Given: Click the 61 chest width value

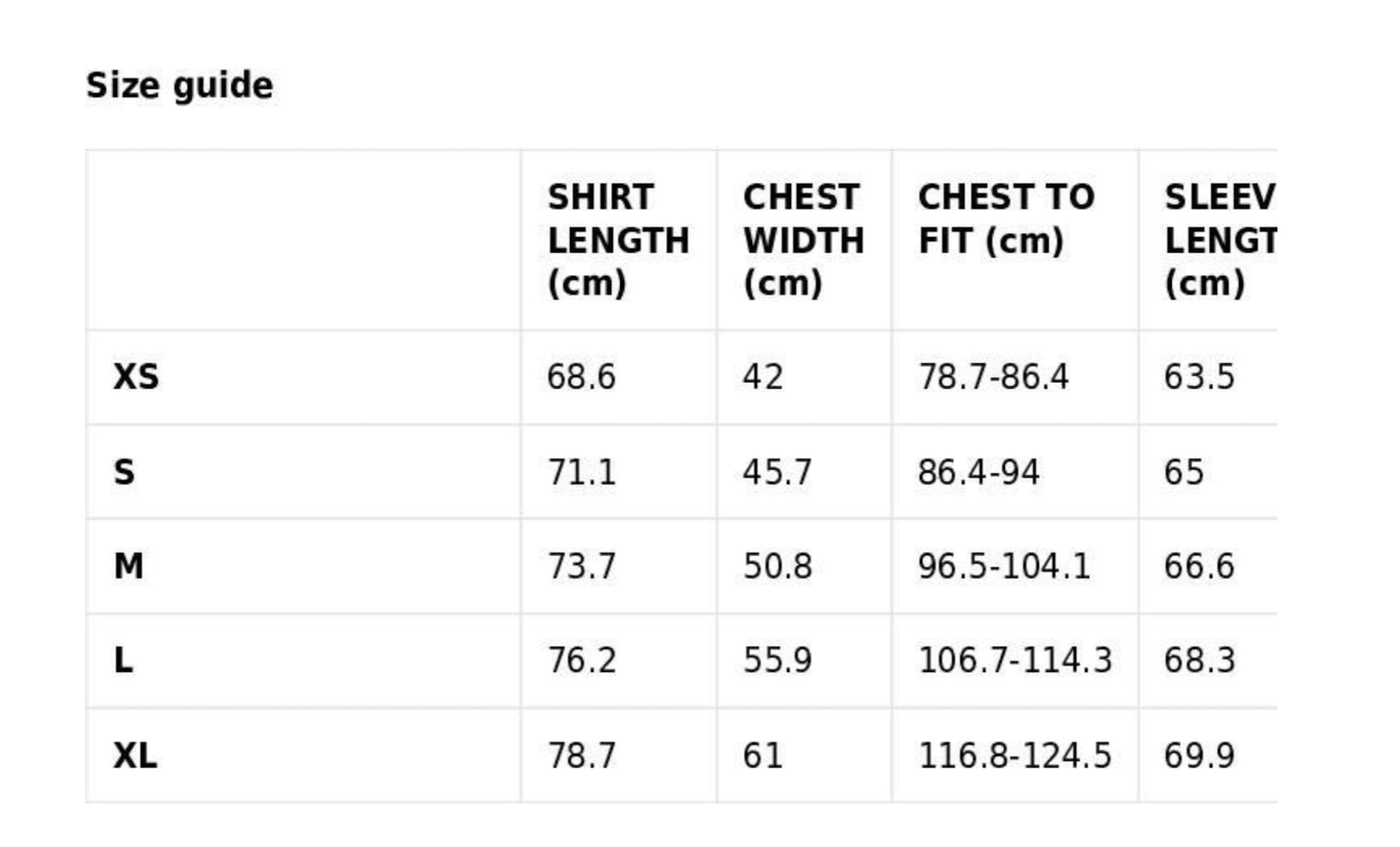Looking at the screenshot, I should pos(763,756).
